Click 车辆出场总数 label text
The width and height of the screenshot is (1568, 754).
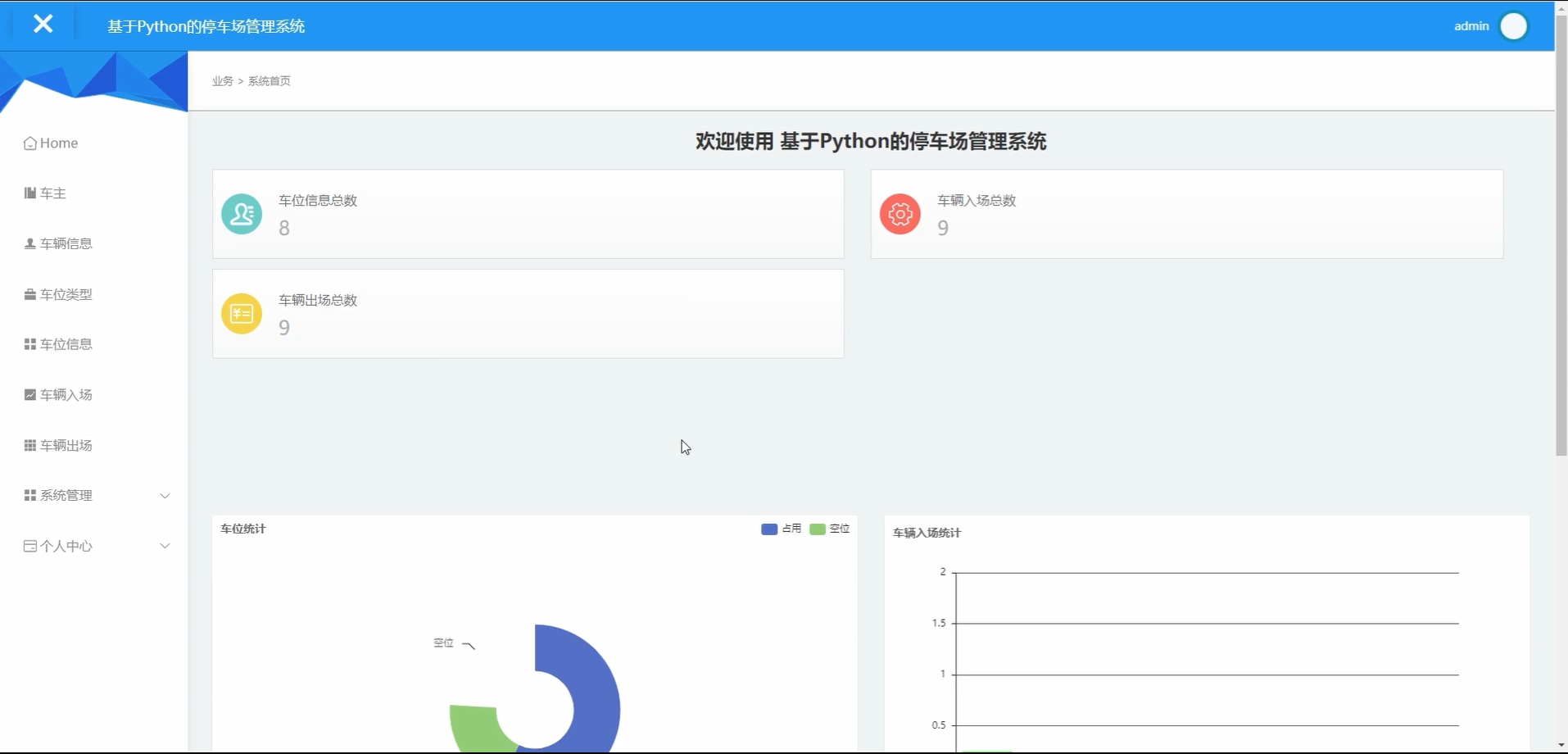318,301
